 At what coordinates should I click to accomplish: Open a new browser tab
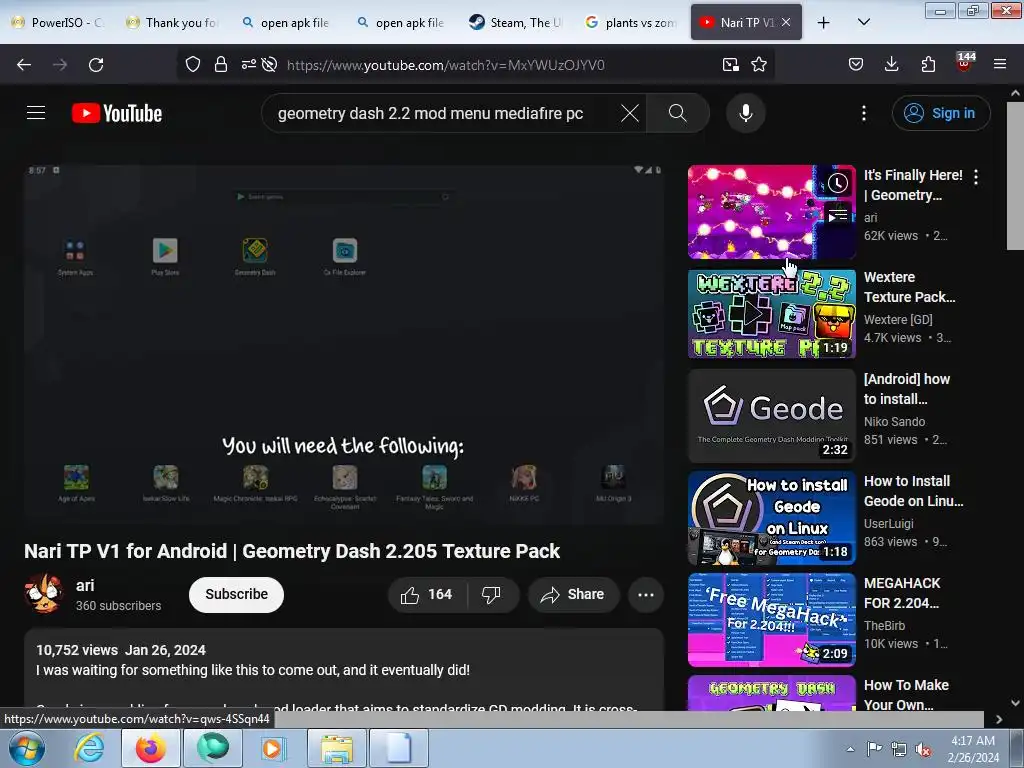coord(824,22)
